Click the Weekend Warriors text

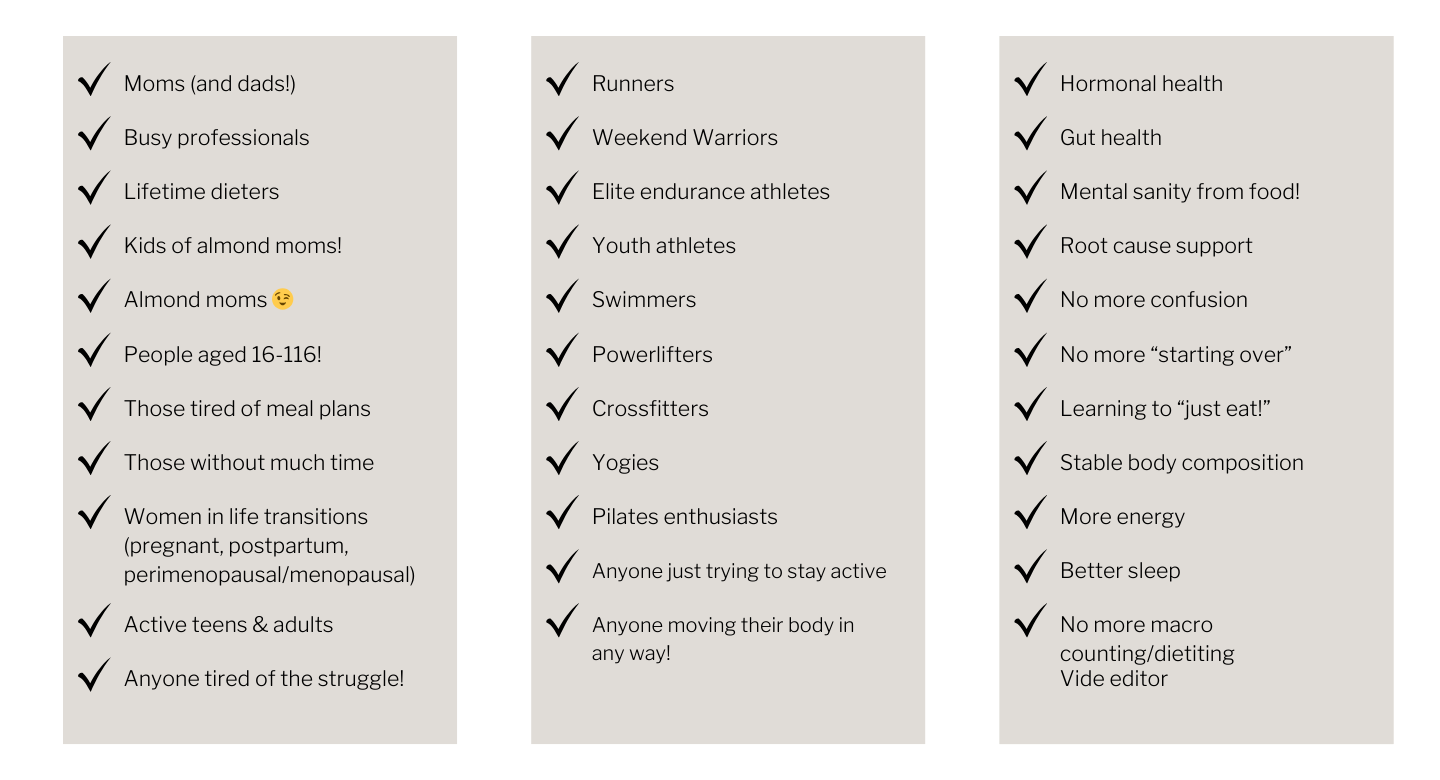coord(685,137)
